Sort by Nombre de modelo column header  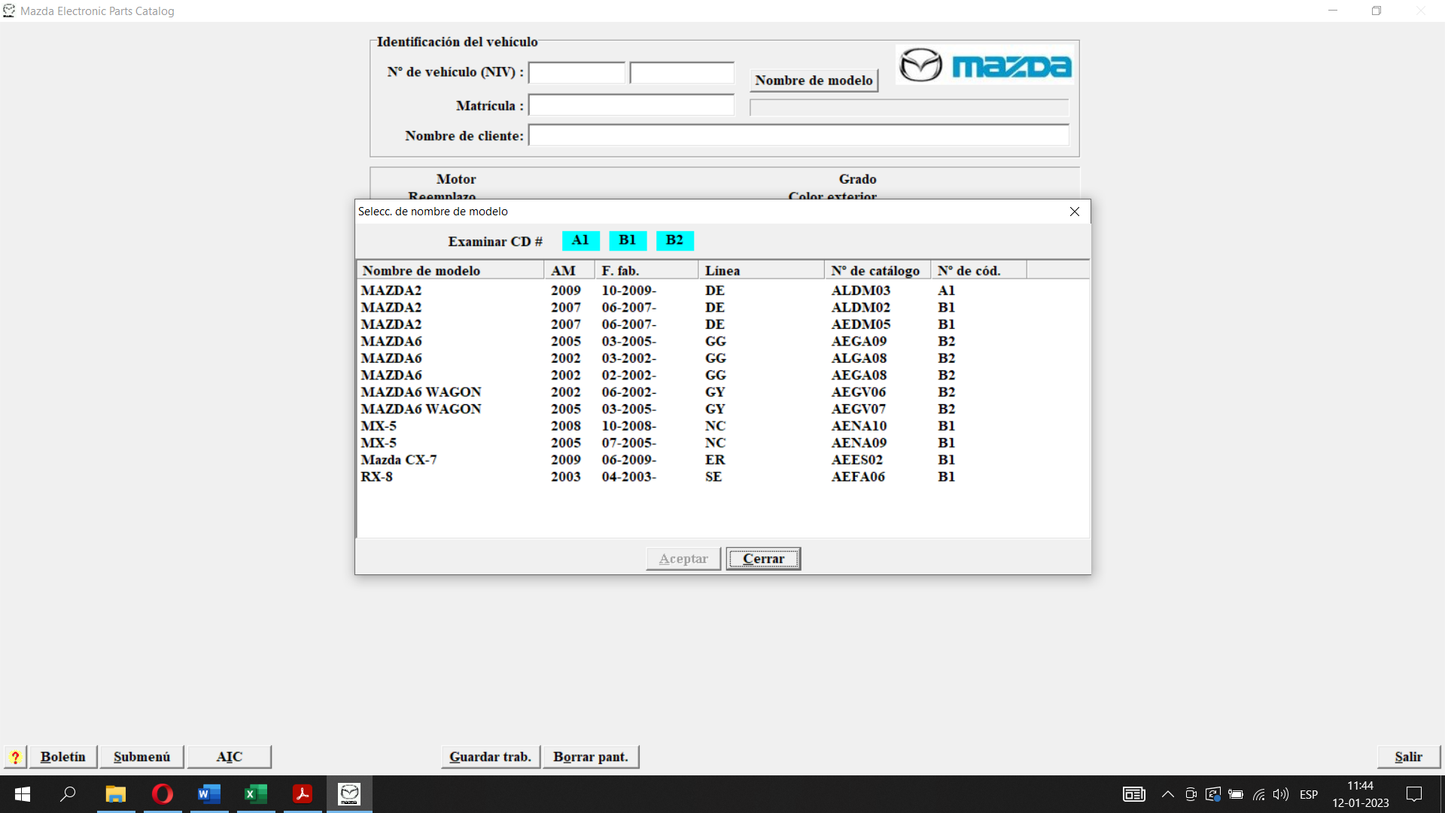451,271
